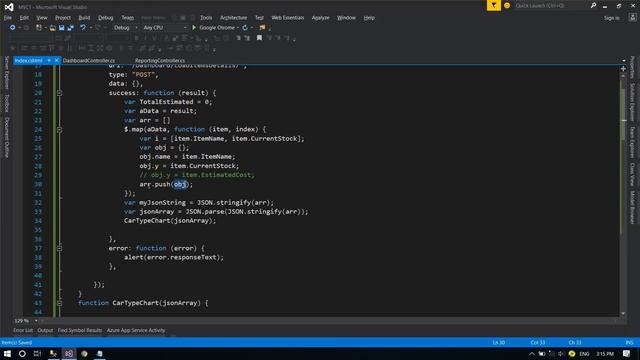Open the document tab list dropdown arrow
Screen dimensions: 640x360
(x=624, y=60)
